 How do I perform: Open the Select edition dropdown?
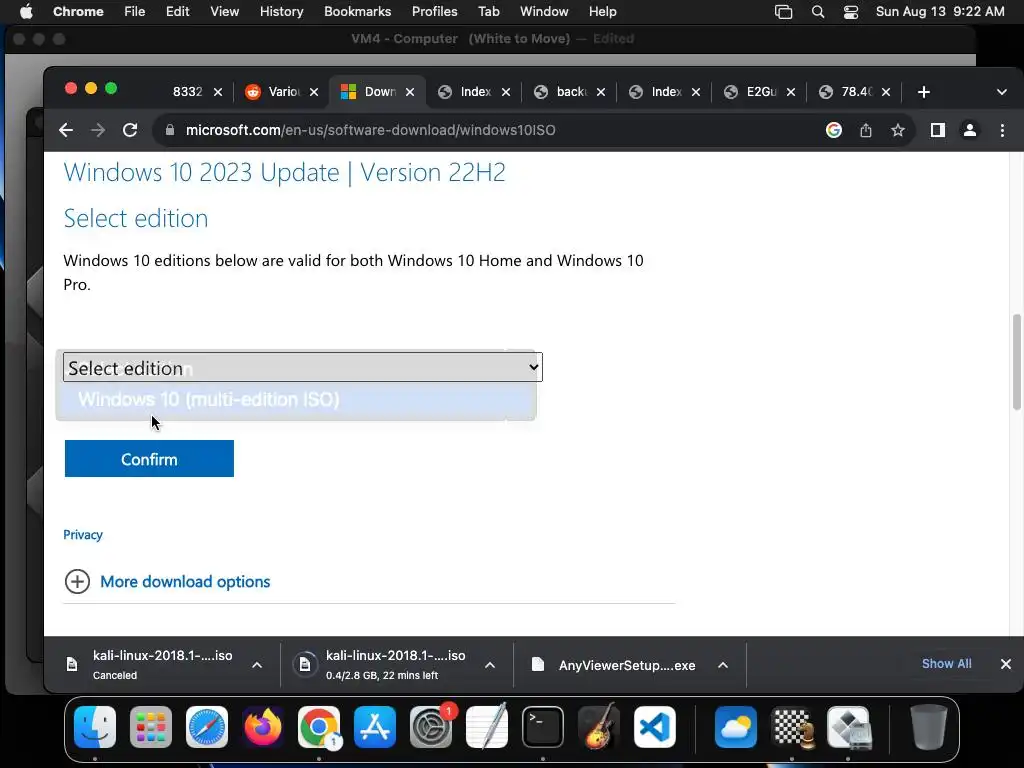coord(303,367)
